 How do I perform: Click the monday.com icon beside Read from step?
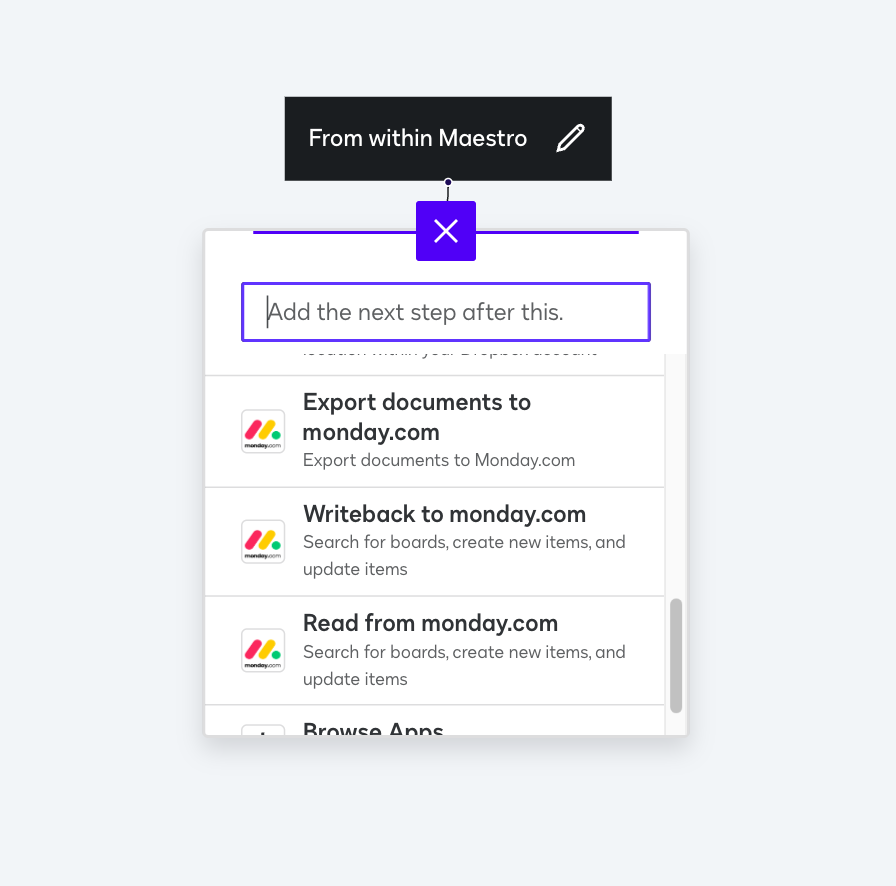tap(262, 649)
